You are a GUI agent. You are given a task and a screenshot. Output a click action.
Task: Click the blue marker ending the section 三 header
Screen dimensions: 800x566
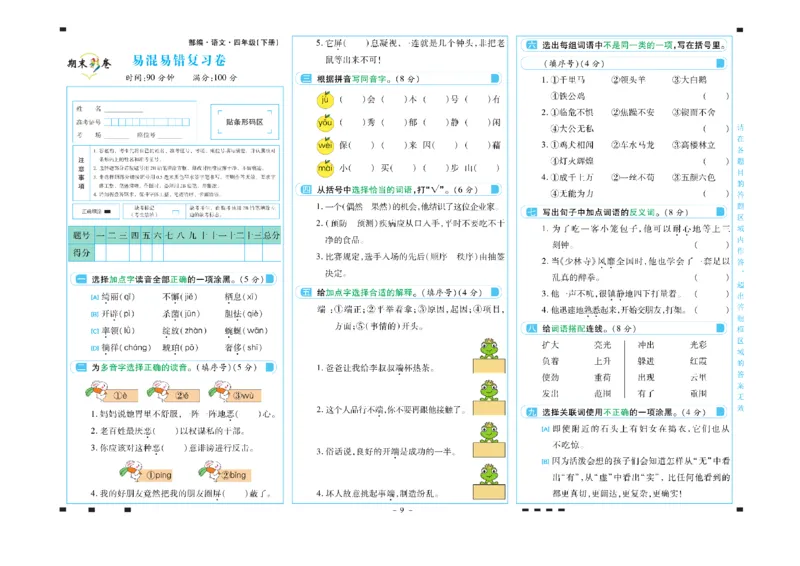[x=495, y=79]
